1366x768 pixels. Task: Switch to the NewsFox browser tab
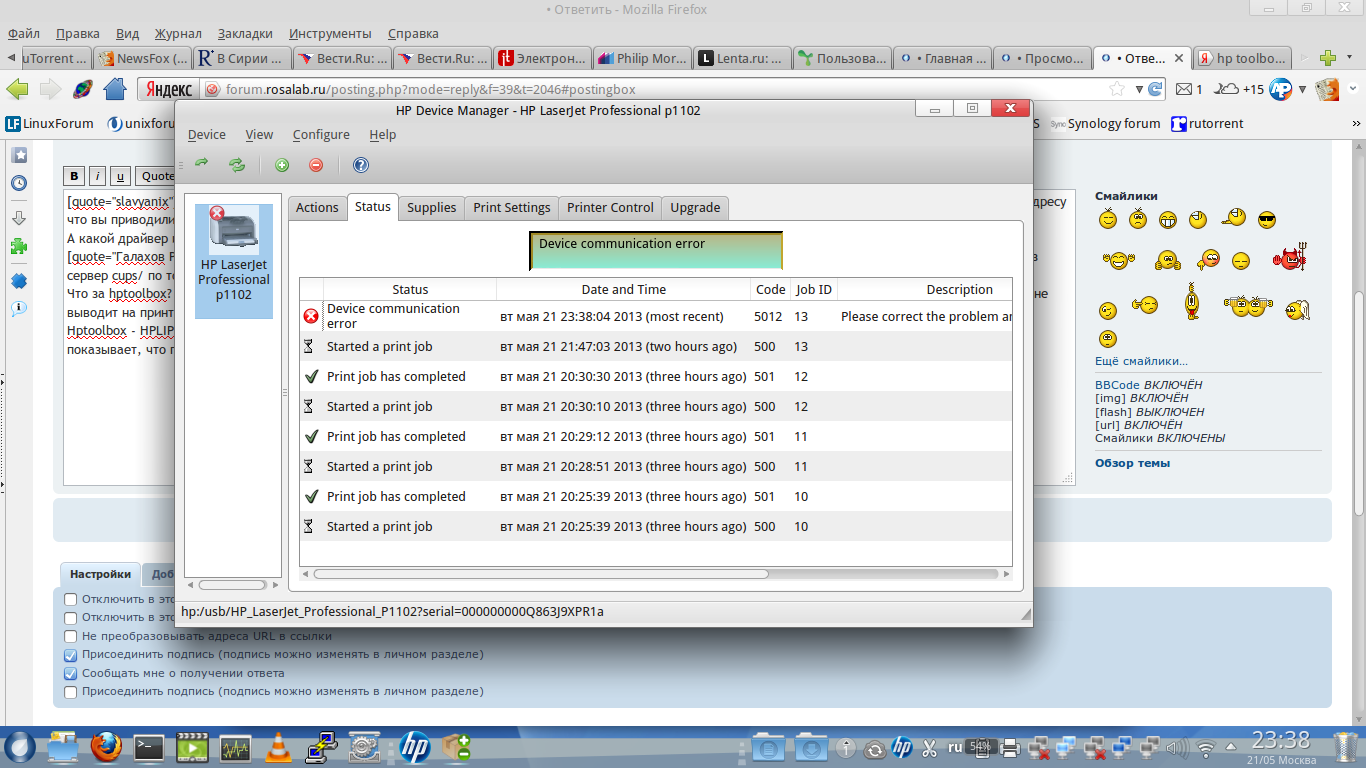(x=143, y=58)
